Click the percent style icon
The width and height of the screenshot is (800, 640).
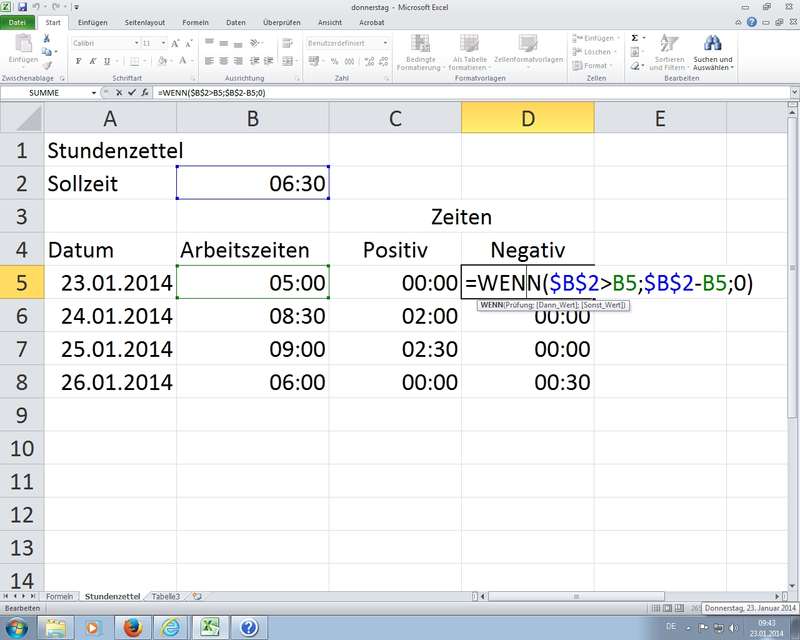pos(334,61)
